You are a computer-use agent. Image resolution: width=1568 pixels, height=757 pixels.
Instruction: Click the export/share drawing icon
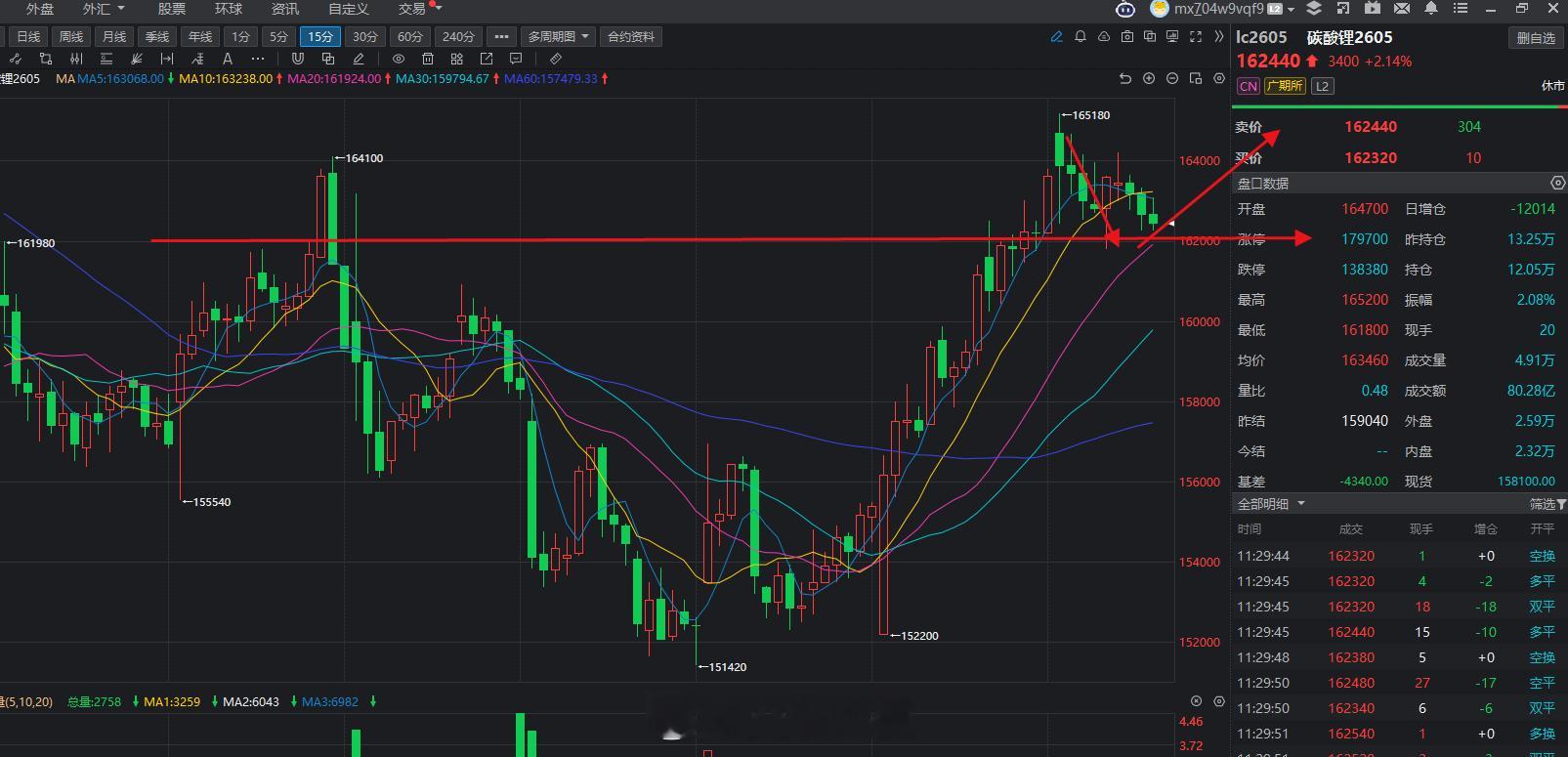(487, 59)
